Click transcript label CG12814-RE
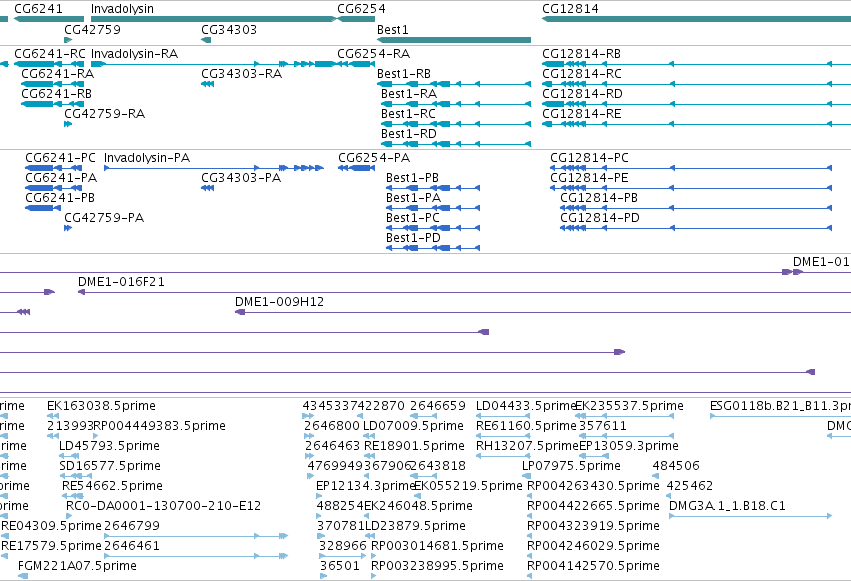The image size is (851, 581). click(x=582, y=113)
